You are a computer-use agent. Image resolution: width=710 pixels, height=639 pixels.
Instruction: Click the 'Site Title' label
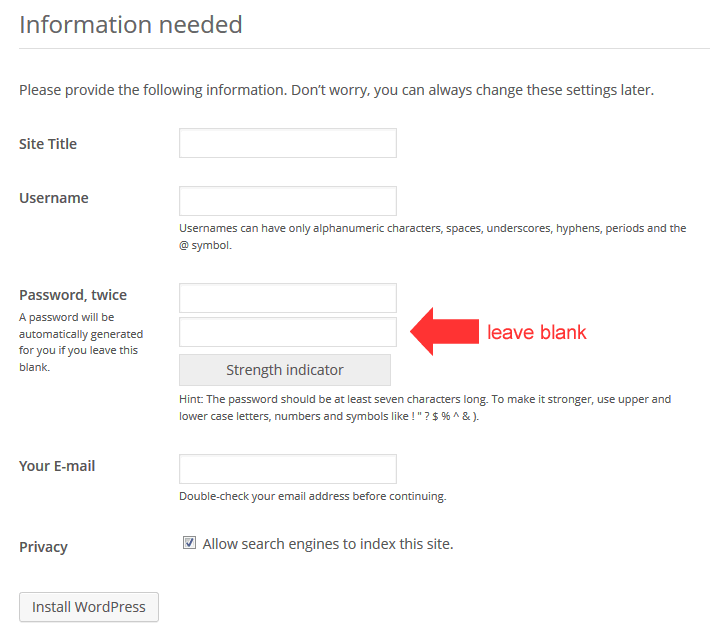click(48, 144)
